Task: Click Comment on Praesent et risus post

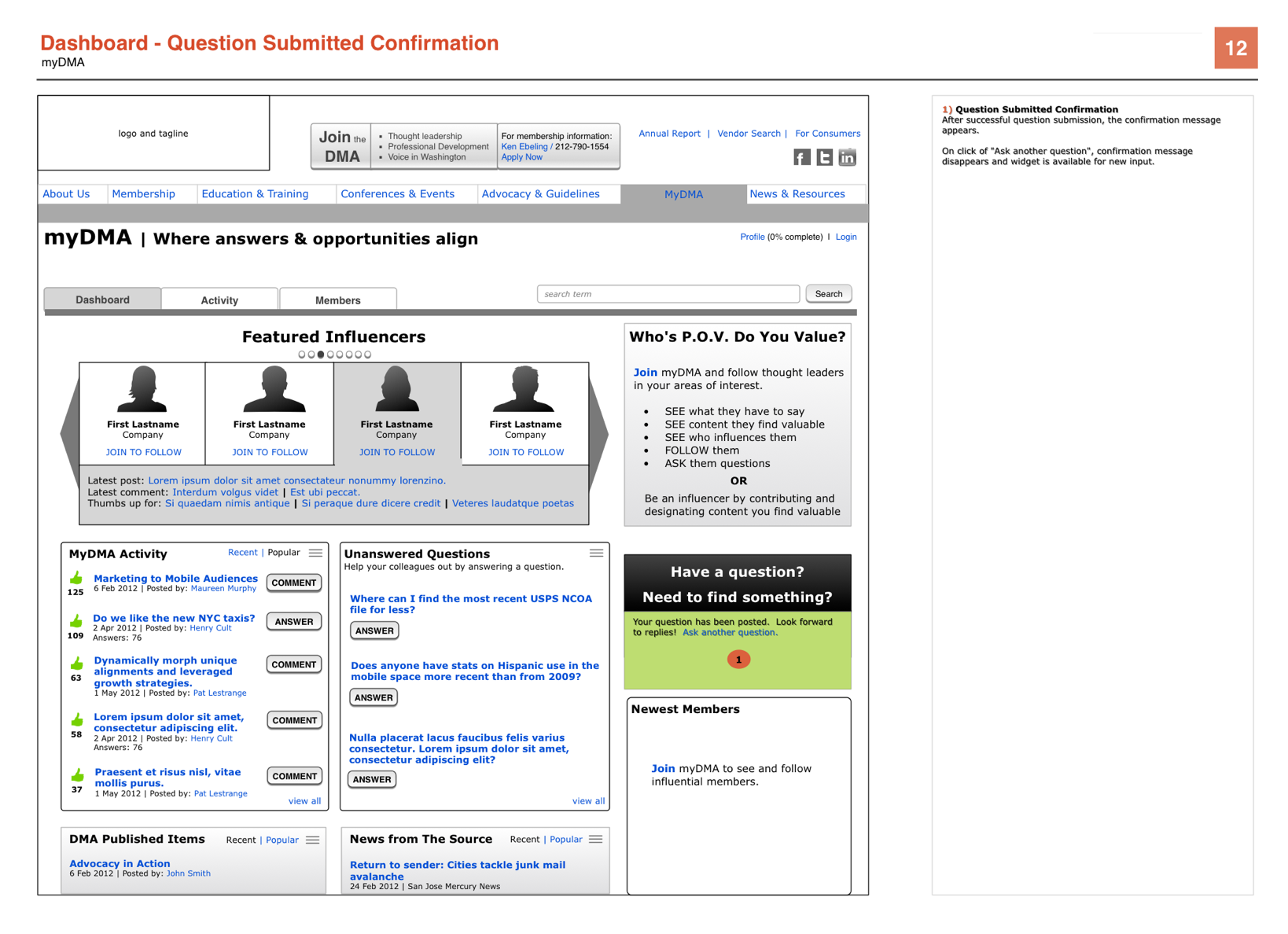Action: 294,776
